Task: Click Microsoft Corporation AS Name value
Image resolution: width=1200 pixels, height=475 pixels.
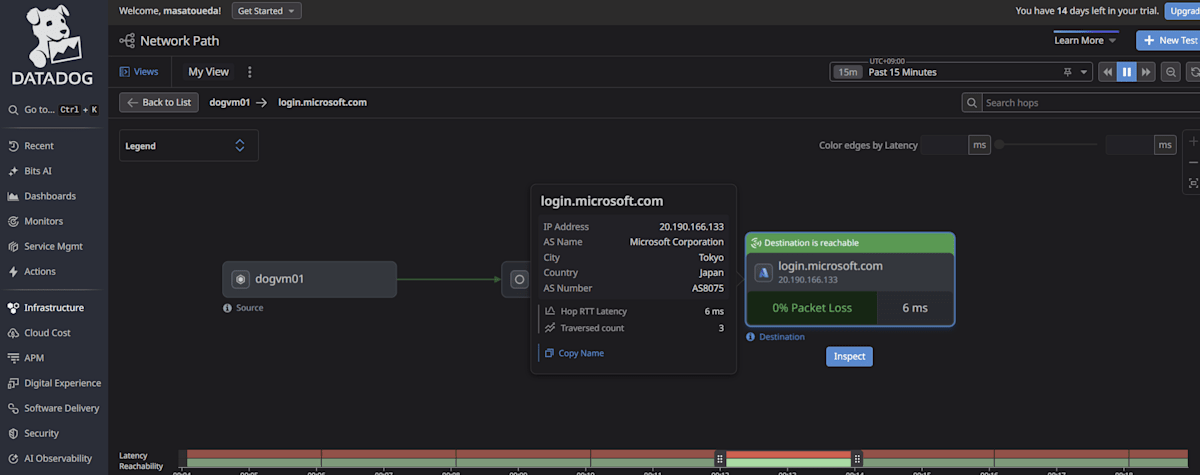Action: 676,242
